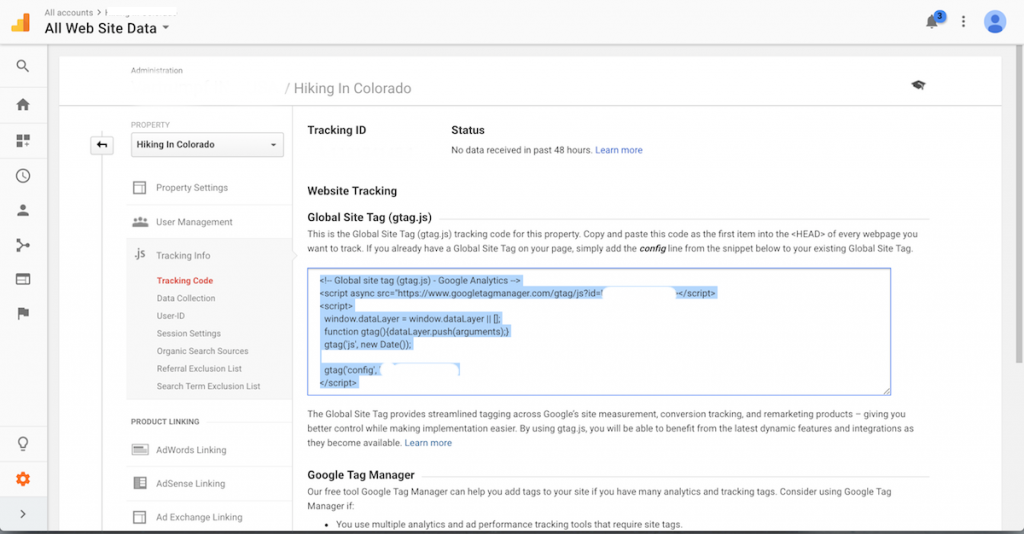Open Audience person icon in sidebar
The image size is (1024, 534).
[23, 210]
